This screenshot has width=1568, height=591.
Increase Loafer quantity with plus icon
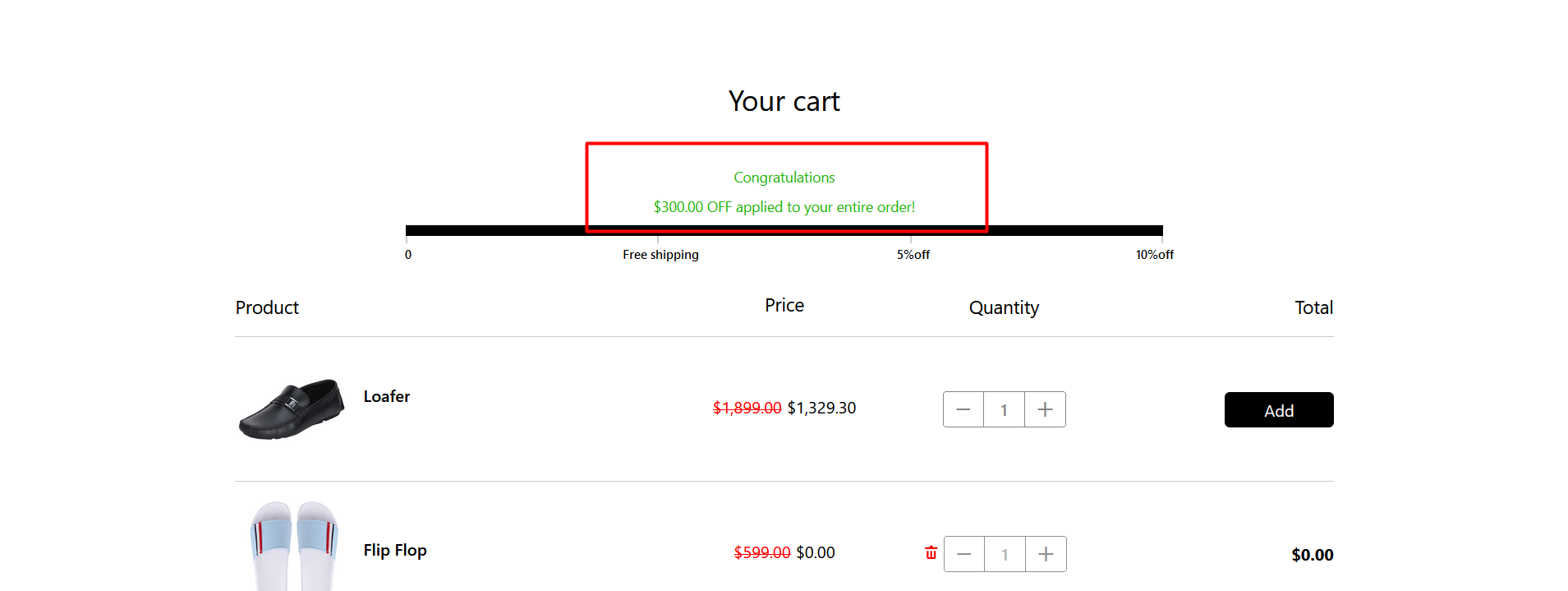point(1045,409)
